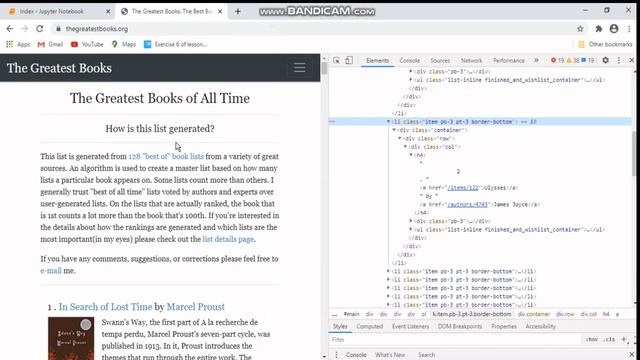Open Chrome three-dot menu
This screenshot has height=360, width=640.
pos(629,29)
